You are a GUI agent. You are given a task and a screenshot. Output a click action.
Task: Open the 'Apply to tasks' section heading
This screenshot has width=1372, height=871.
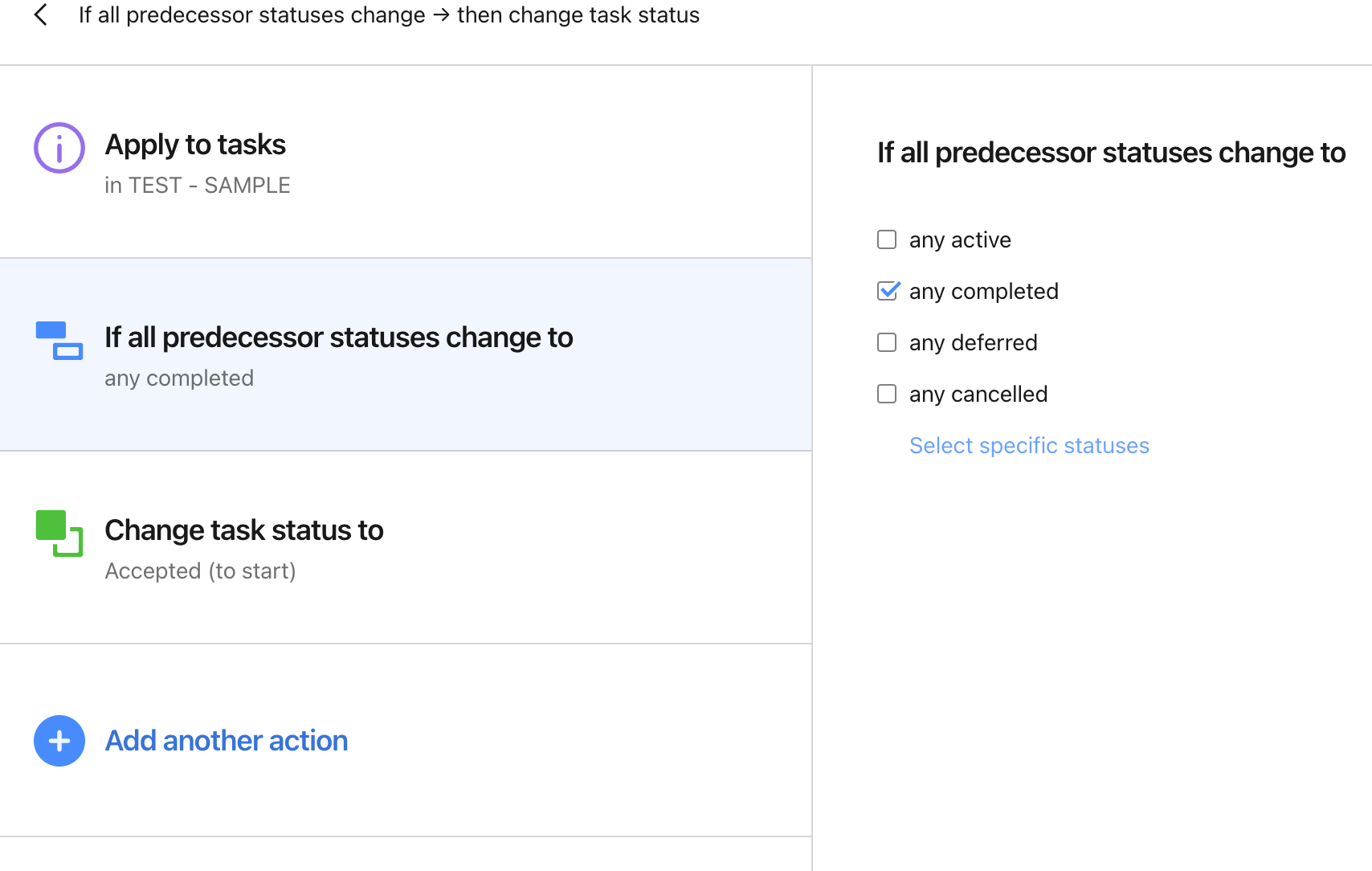click(195, 145)
